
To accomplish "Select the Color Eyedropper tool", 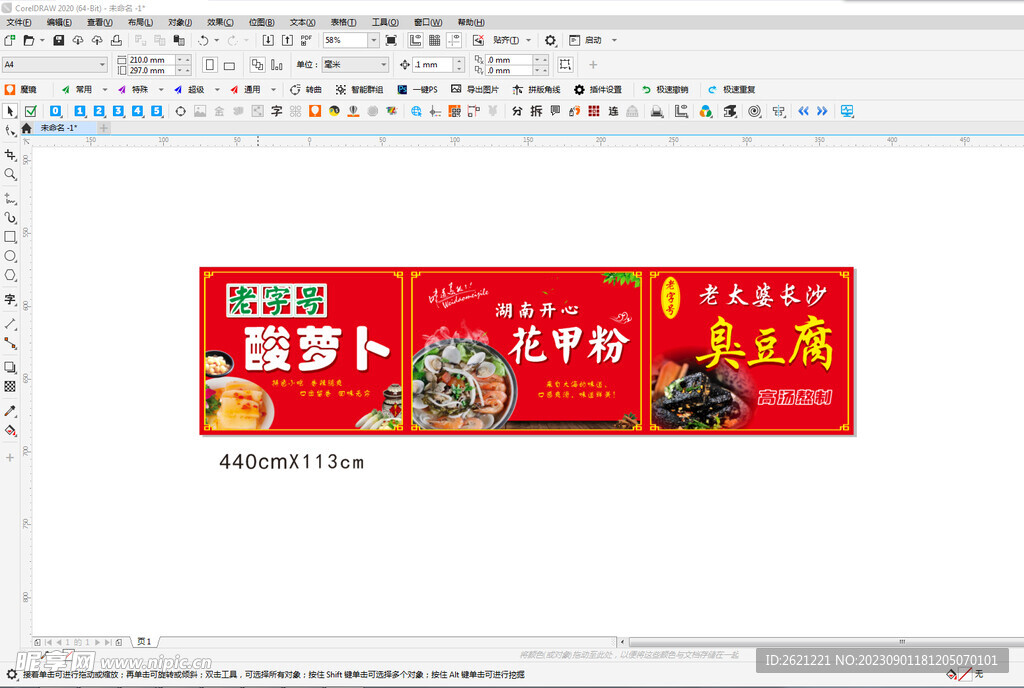I will pyautogui.click(x=10, y=411).
